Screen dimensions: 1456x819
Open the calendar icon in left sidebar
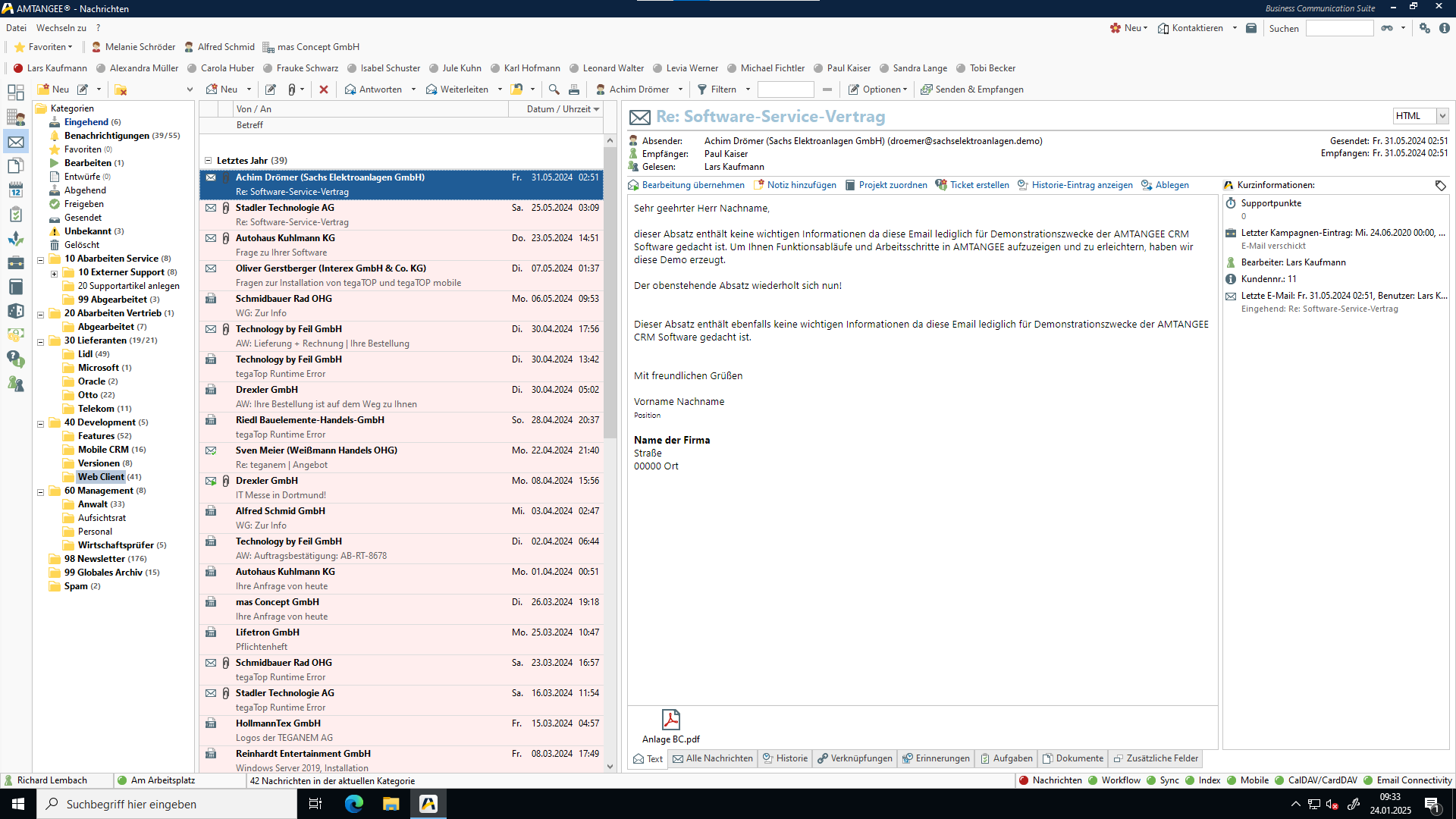[15, 190]
